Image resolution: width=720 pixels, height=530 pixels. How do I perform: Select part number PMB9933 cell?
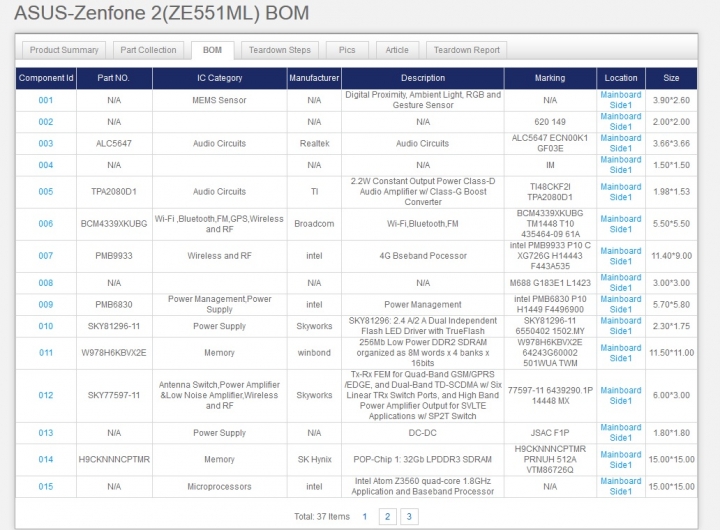tap(114, 256)
